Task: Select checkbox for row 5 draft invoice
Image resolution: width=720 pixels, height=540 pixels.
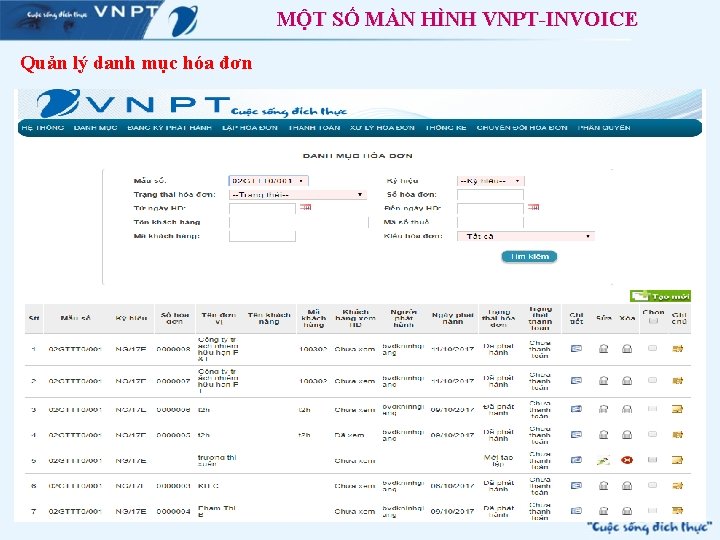Action: pyautogui.click(x=652, y=460)
